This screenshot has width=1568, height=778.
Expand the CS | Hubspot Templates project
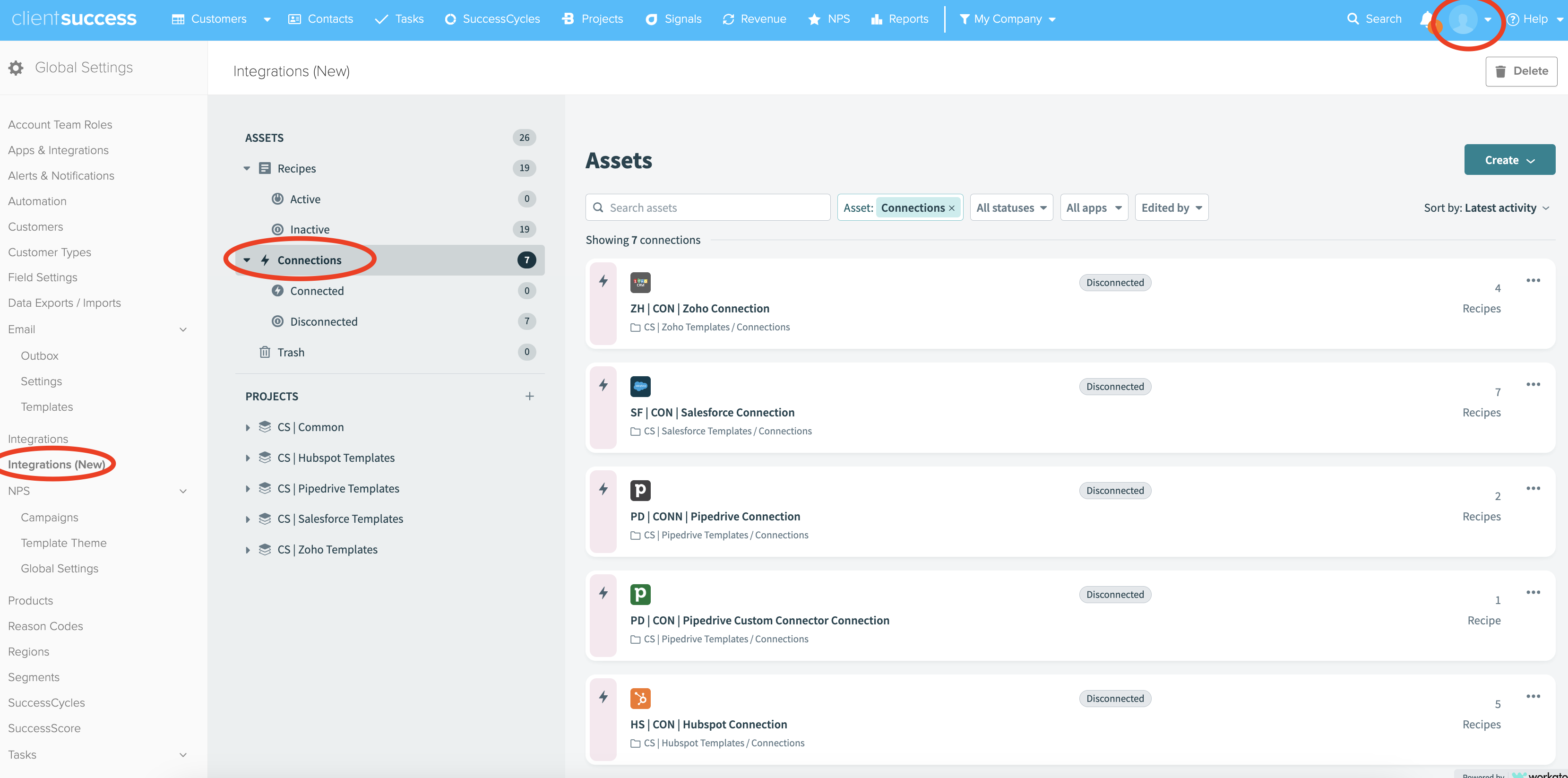(248, 458)
